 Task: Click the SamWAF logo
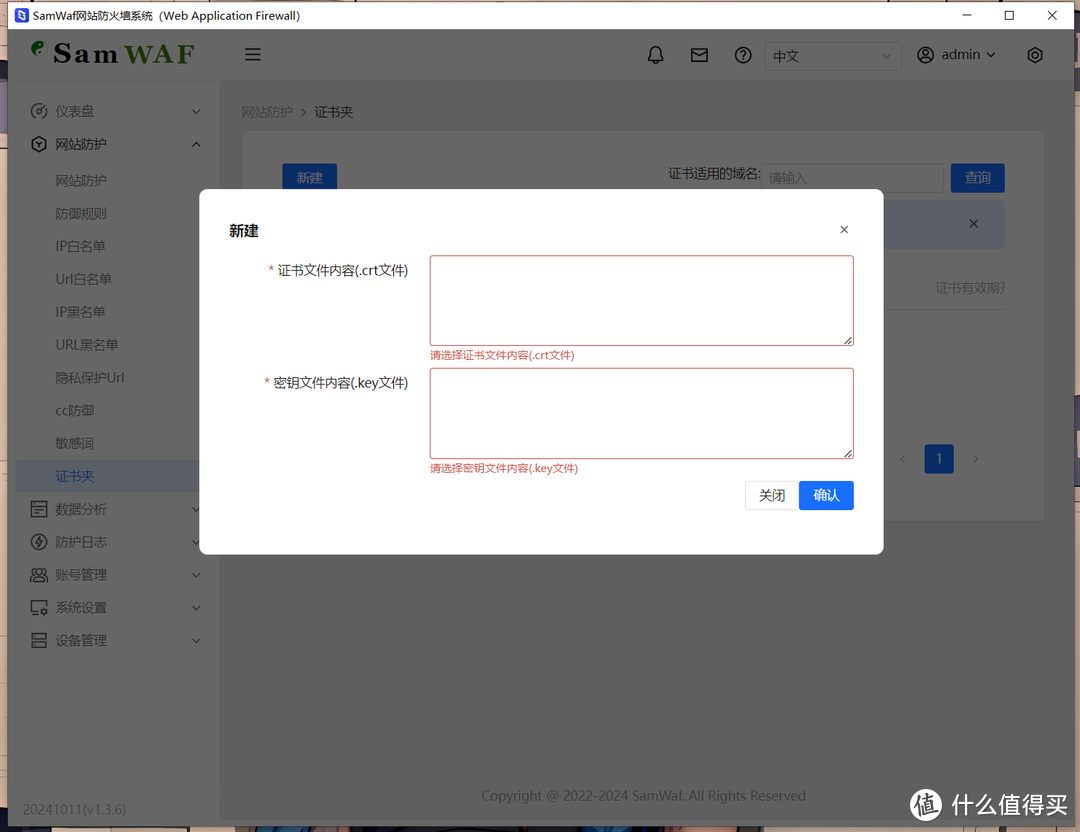(x=110, y=53)
